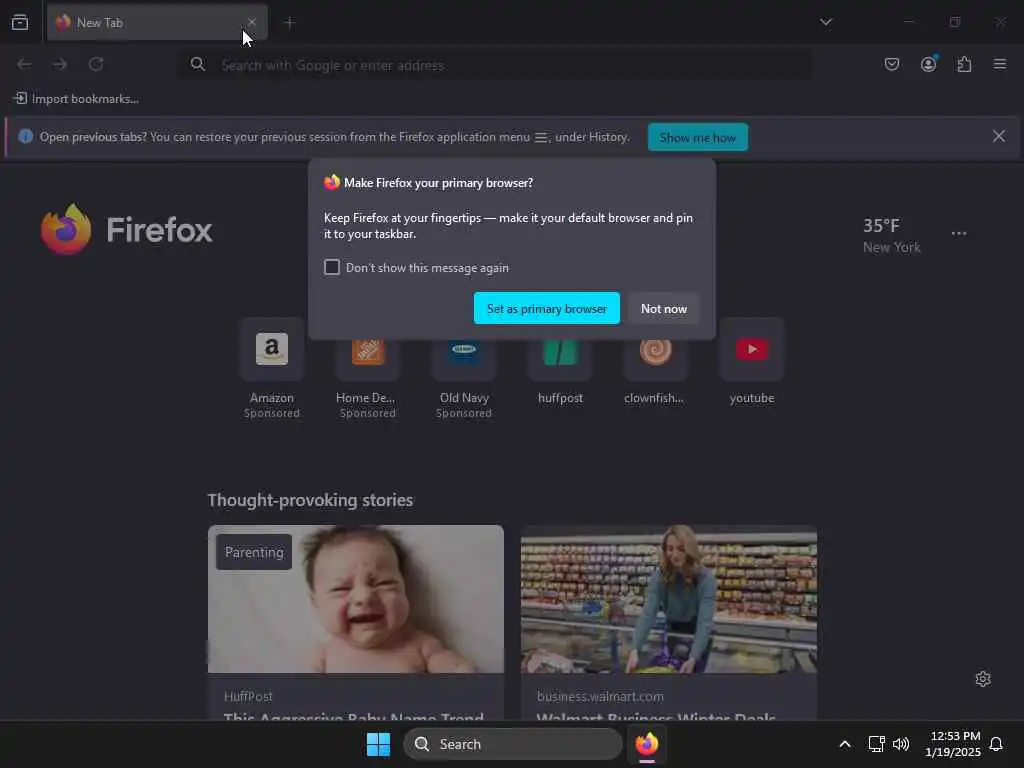
Task: Click the Show me how button
Action: (x=697, y=137)
